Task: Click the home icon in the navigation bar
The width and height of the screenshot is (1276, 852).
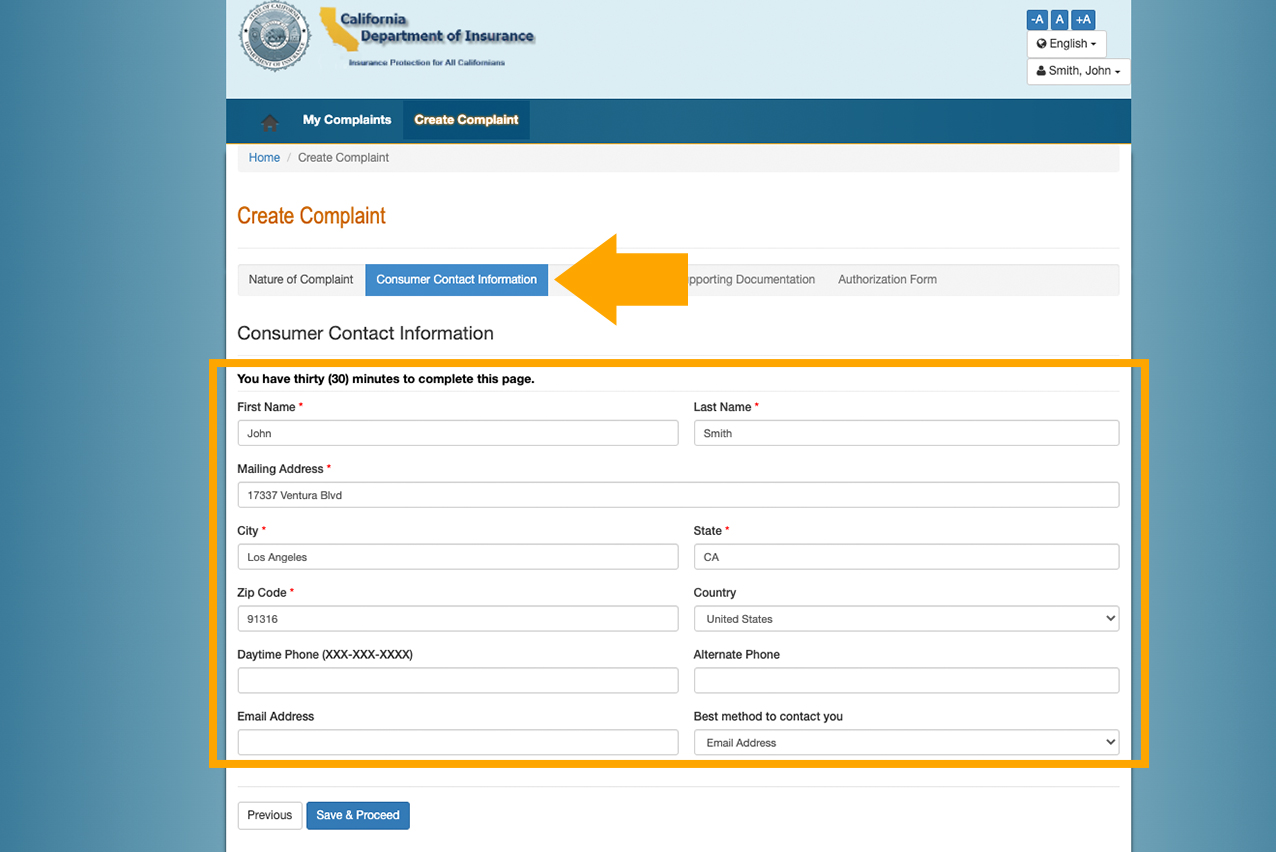Action: point(269,121)
